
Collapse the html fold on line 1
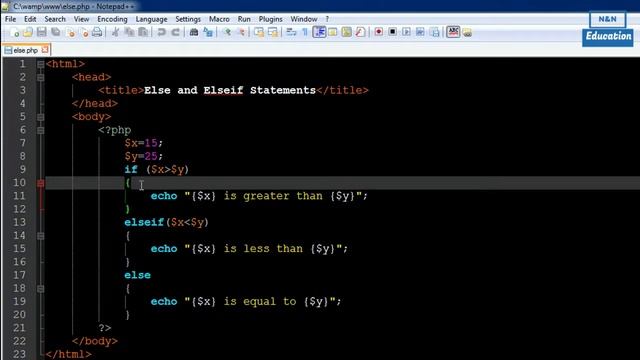(x=40, y=64)
